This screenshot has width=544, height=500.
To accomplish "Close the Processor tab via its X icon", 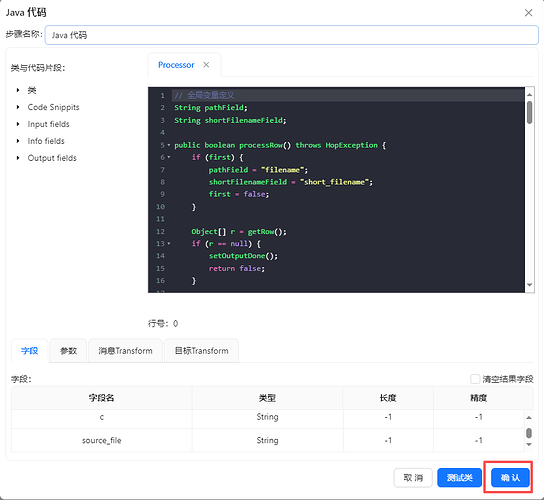I will pos(206,65).
